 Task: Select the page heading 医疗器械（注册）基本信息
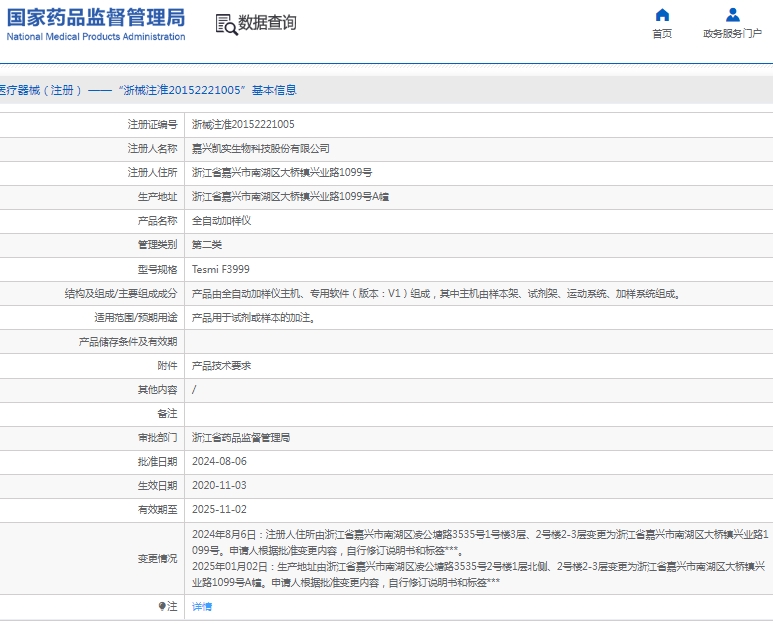[x=148, y=90]
